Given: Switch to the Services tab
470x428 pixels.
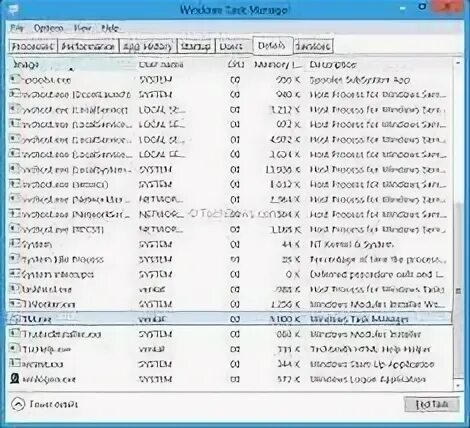Looking at the screenshot, I should (313, 46).
